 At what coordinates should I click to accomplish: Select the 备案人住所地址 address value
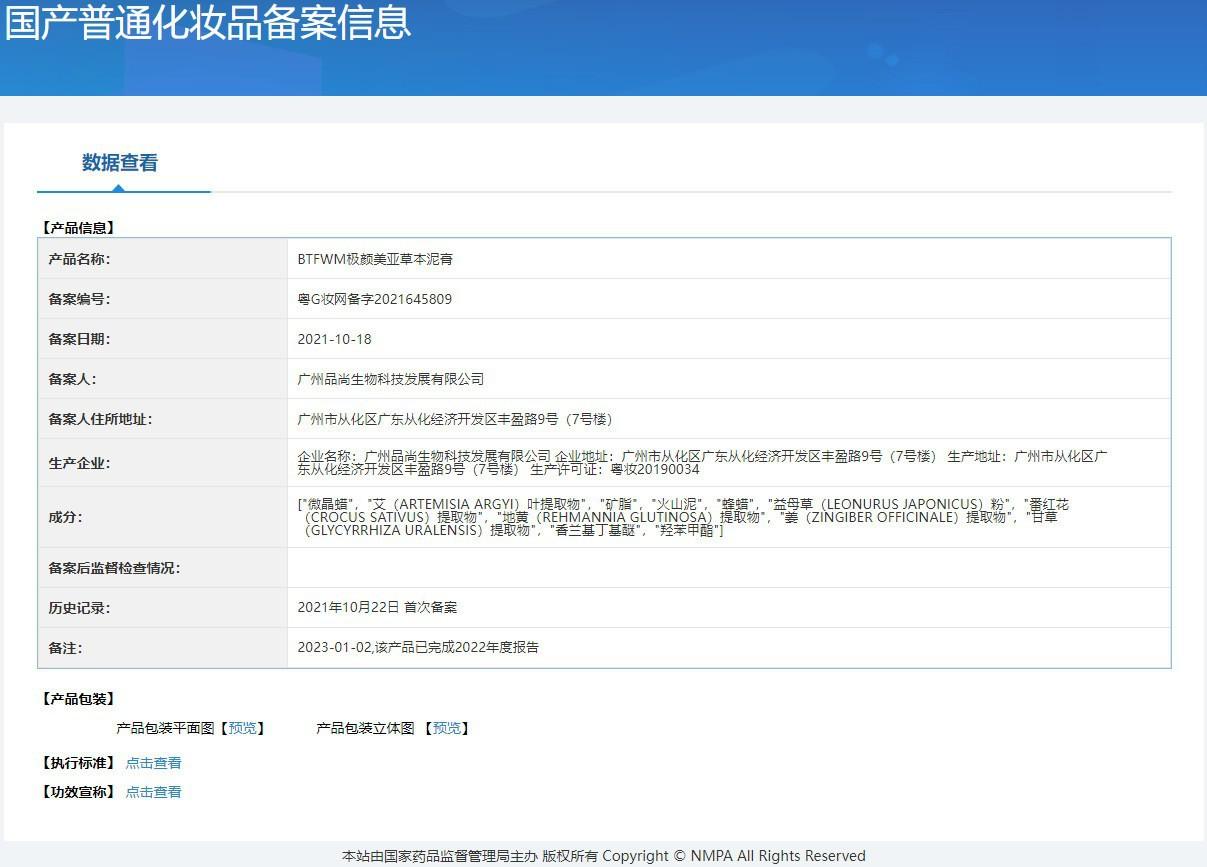click(455, 419)
